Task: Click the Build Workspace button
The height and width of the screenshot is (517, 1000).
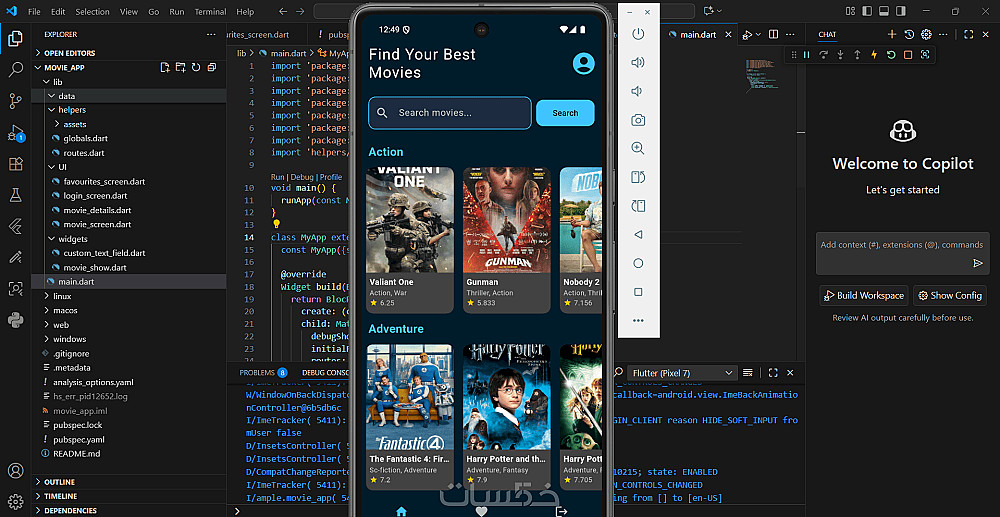Action: (x=863, y=295)
